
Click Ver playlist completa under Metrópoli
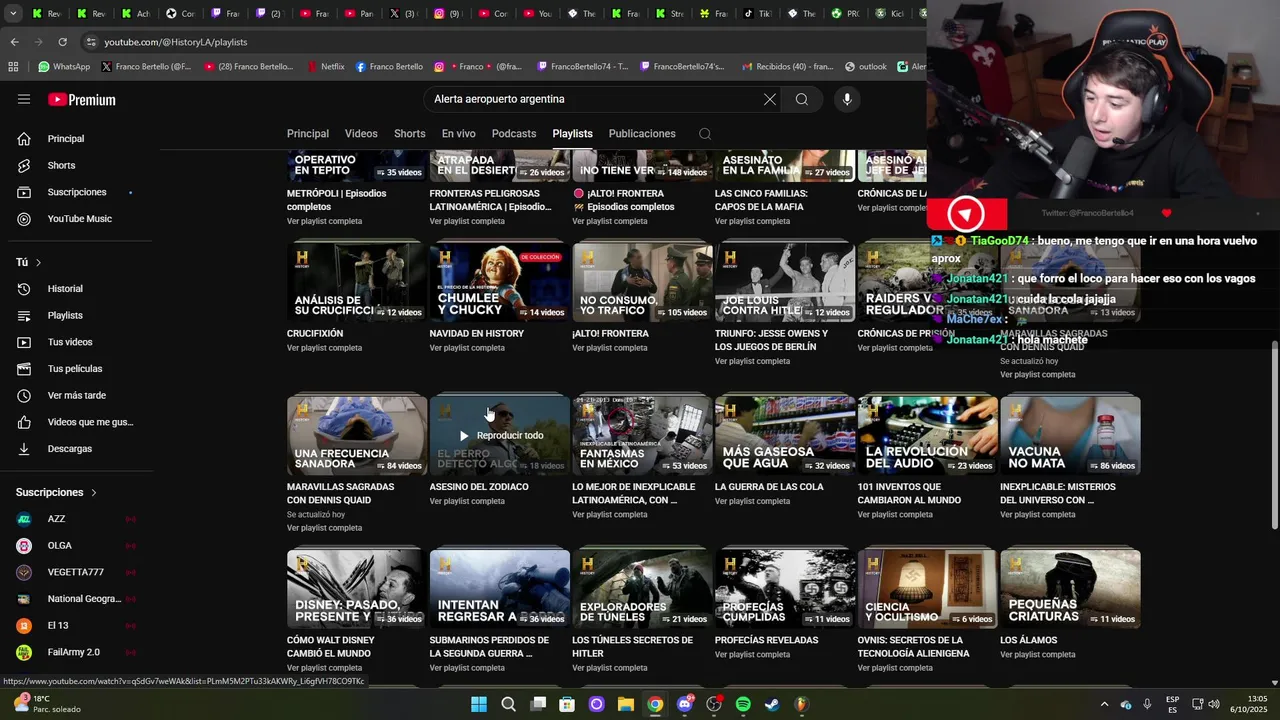click(x=325, y=221)
